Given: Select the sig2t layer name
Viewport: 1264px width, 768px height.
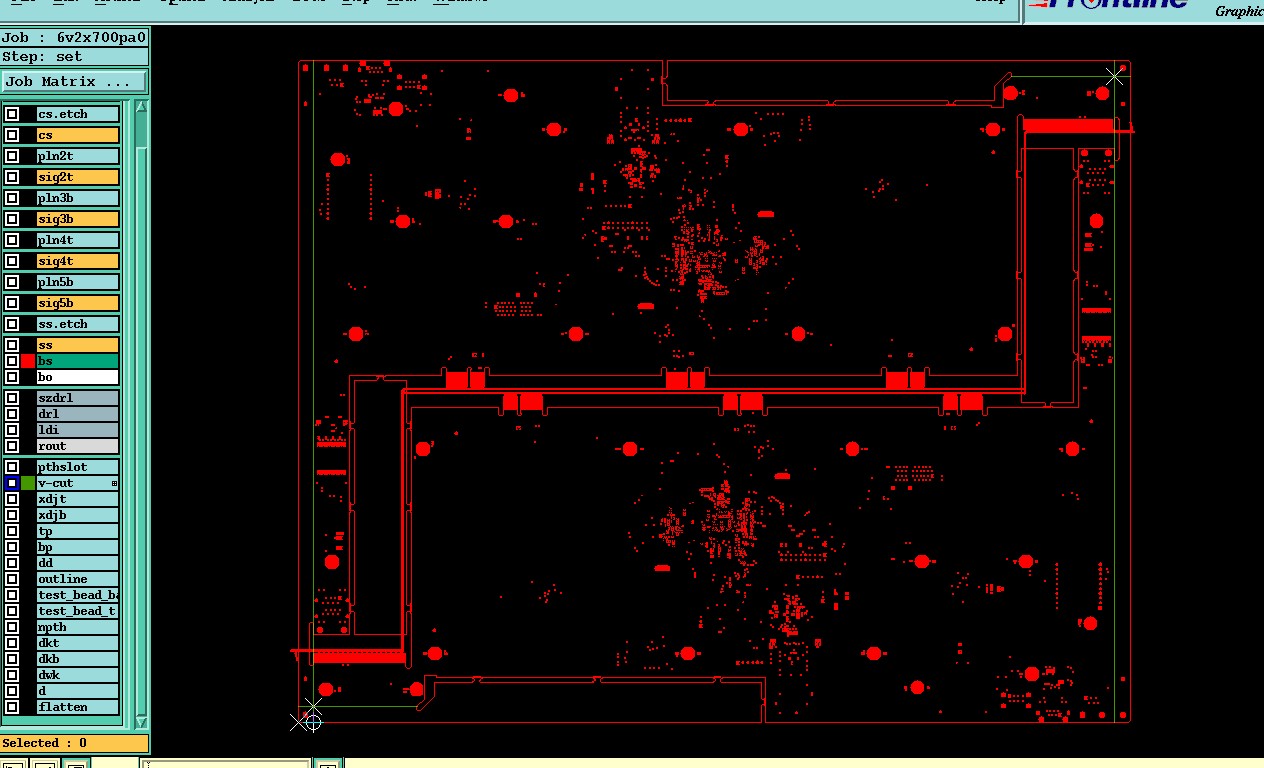Looking at the screenshot, I should 78,177.
